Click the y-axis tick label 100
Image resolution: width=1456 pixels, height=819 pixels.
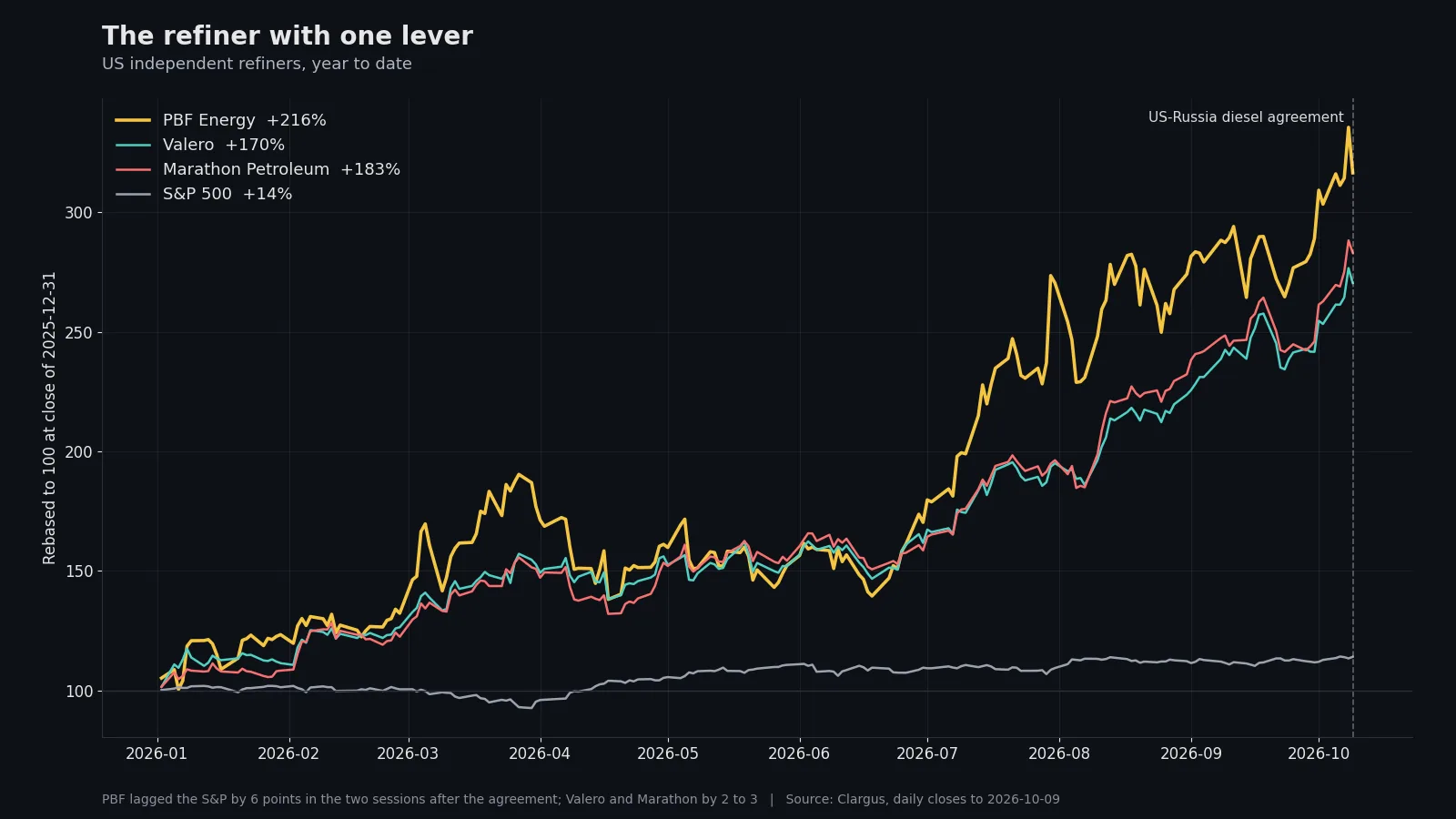78,692
